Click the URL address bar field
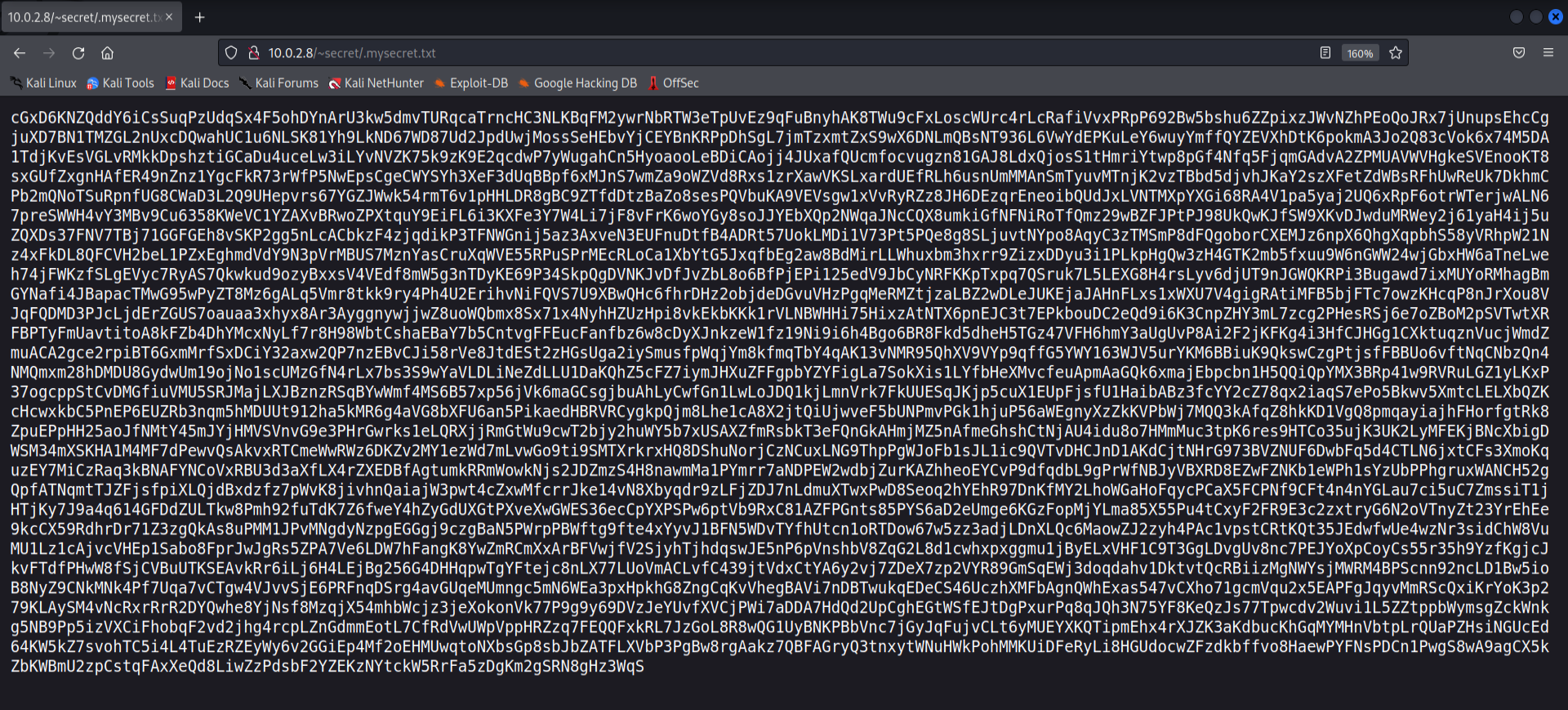The image size is (1568, 710). (x=735, y=53)
